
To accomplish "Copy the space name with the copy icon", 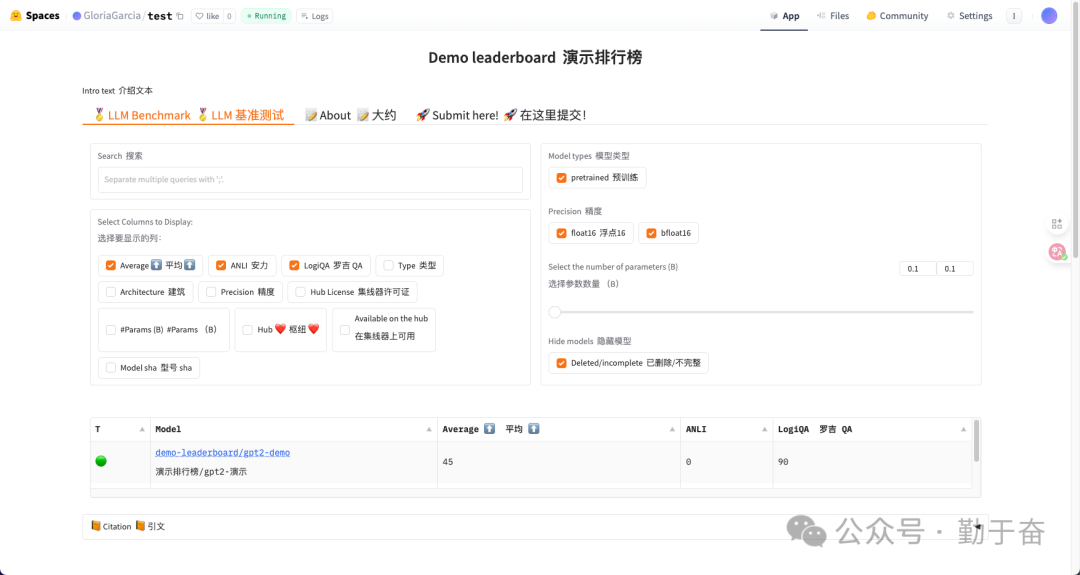I will [x=180, y=16].
